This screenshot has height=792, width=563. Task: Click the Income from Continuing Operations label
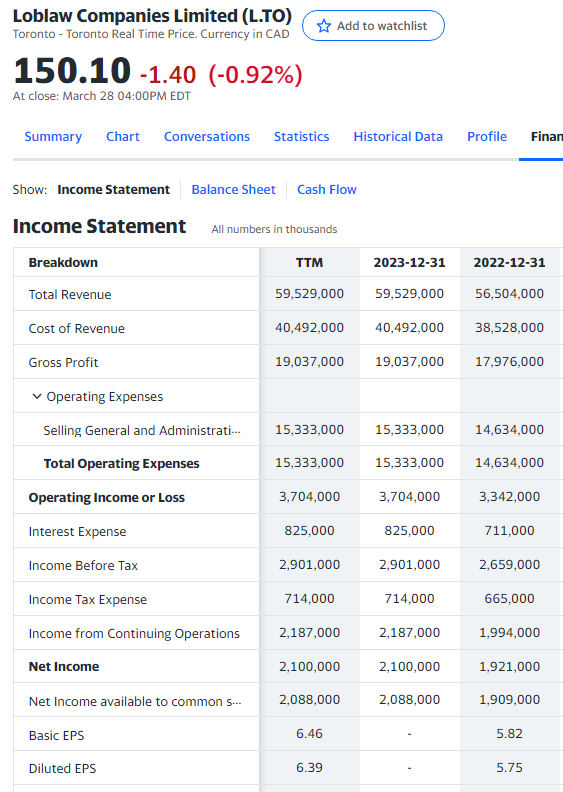click(x=134, y=633)
